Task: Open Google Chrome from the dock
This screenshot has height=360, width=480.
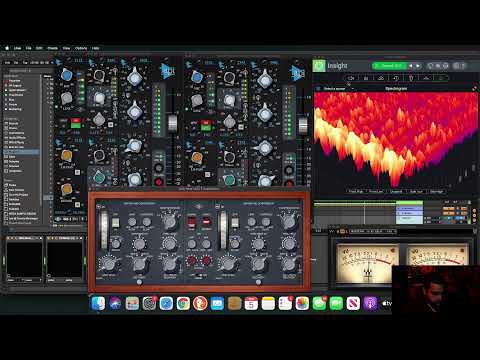Action: point(183,304)
